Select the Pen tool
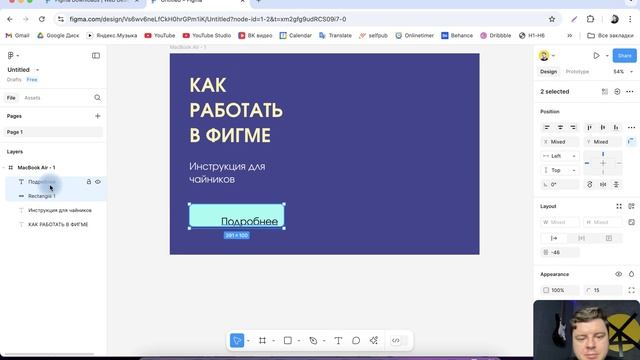 pyautogui.click(x=313, y=340)
